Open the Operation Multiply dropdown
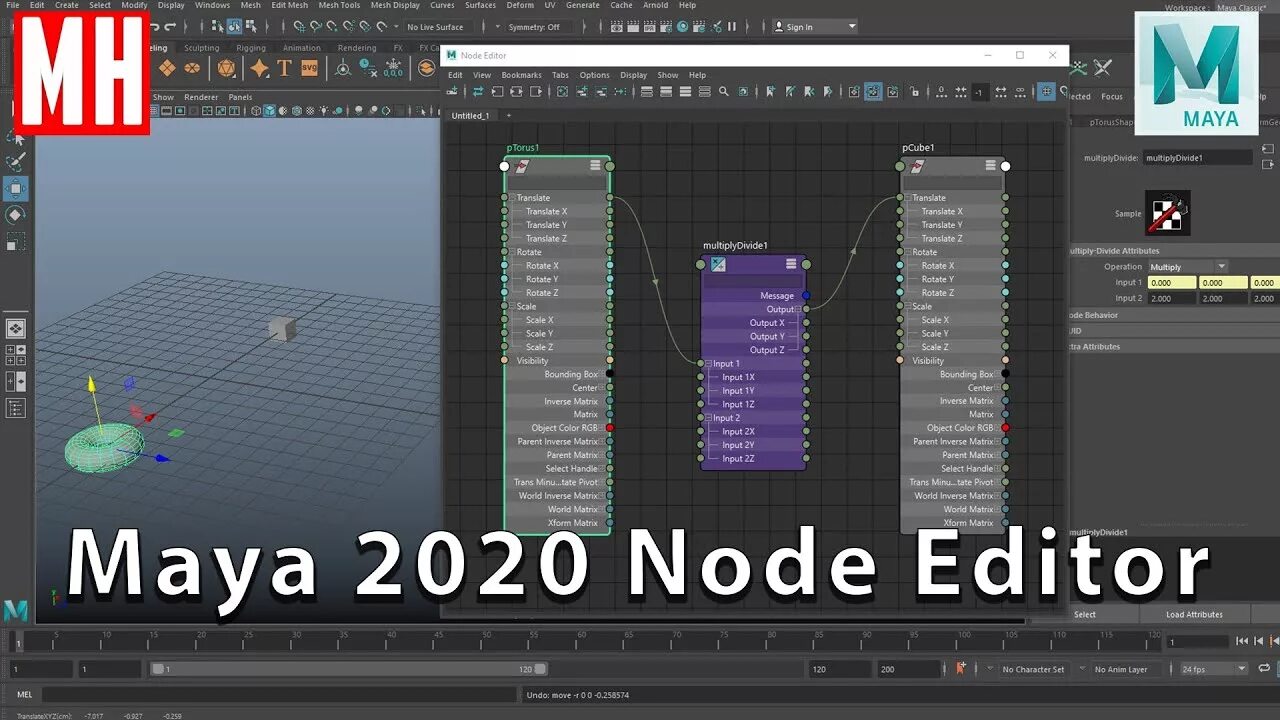This screenshot has width=1280, height=720. [x=1187, y=267]
